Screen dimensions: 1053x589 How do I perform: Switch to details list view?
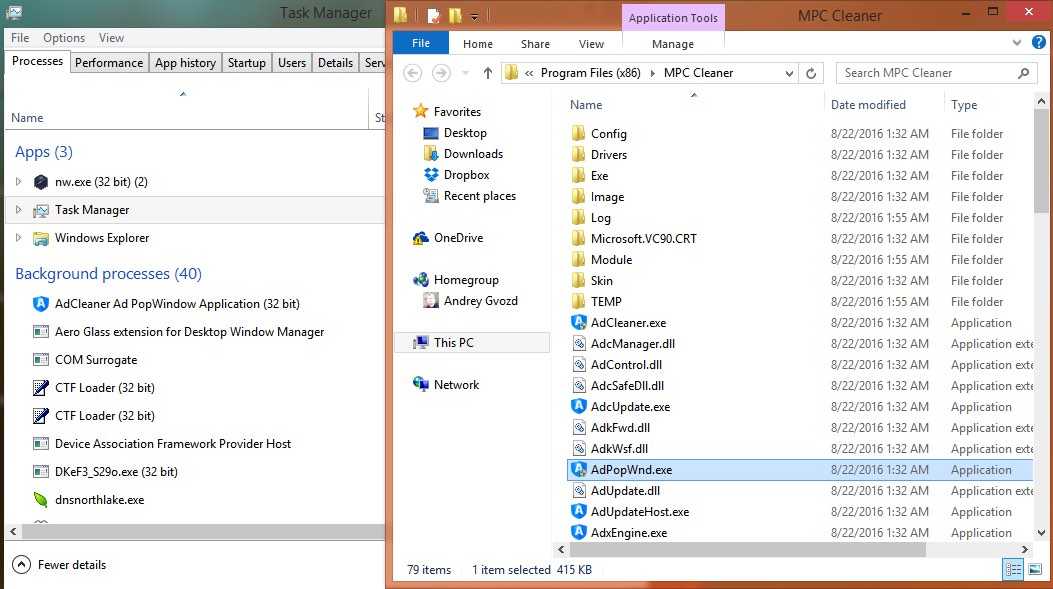[x=1013, y=570]
